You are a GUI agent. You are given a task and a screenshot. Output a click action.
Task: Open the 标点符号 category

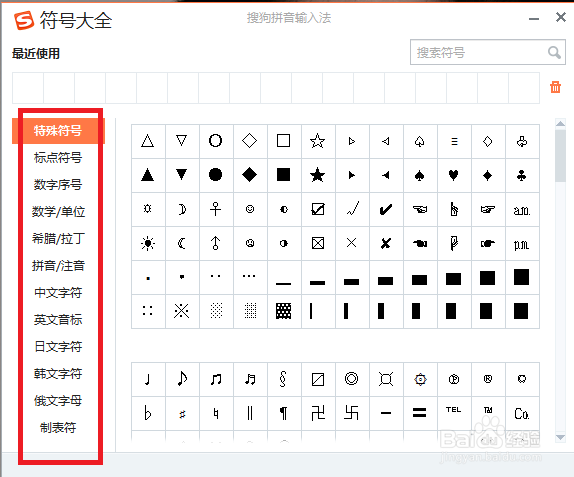(x=58, y=158)
